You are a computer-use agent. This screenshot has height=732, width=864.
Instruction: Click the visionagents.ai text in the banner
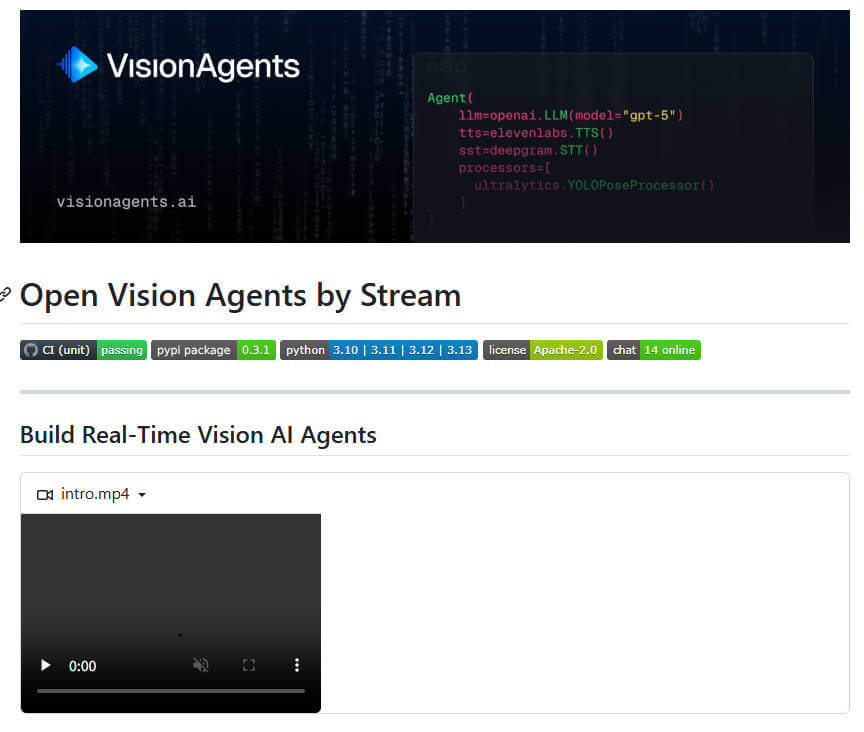125,201
